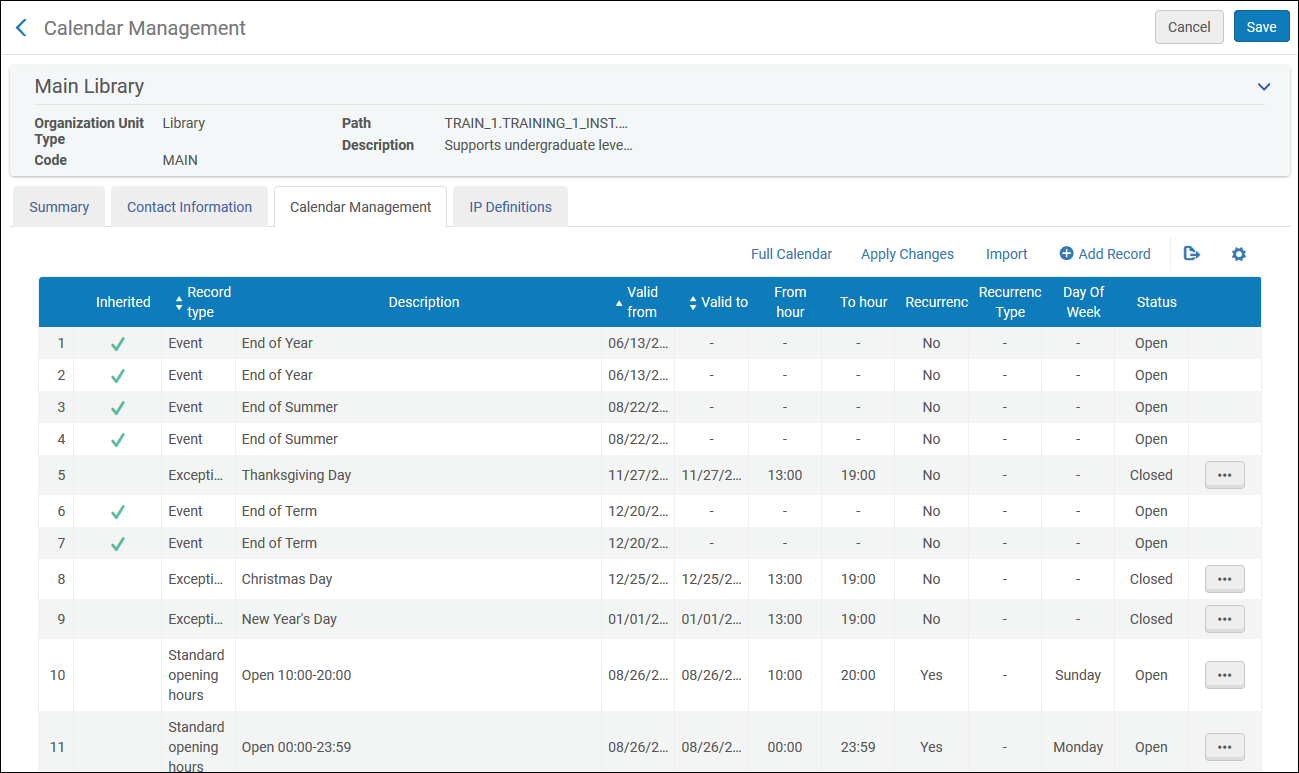This screenshot has width=1299, height=773.
Task: Click the Description column header
Action: click(x=424, y=302)
